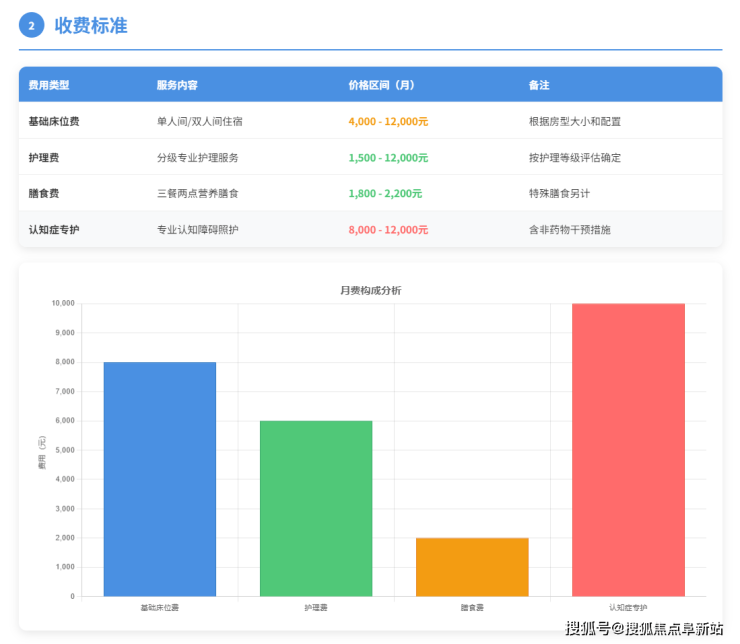Click the blue 基础床位费 bar in chart
This screenshot has height=644, width=740.
[x=160, y=479]
